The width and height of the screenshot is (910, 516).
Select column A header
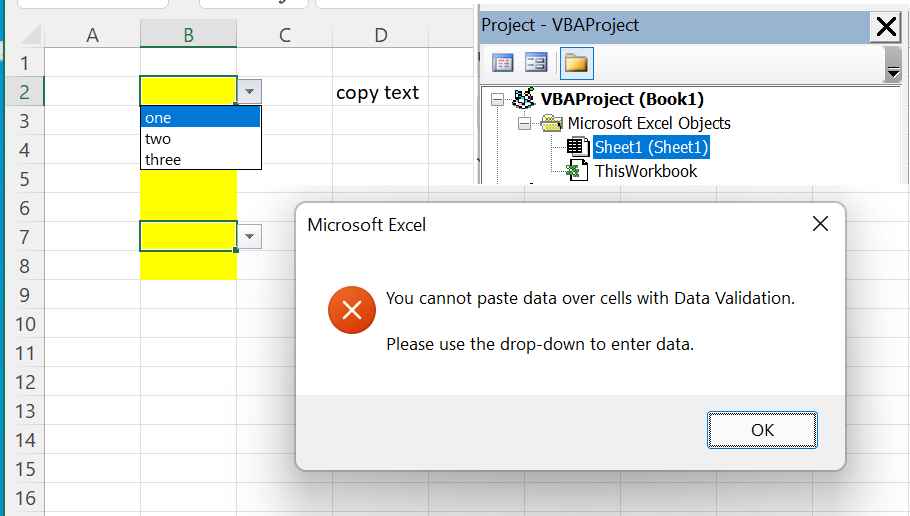[92, 35]
